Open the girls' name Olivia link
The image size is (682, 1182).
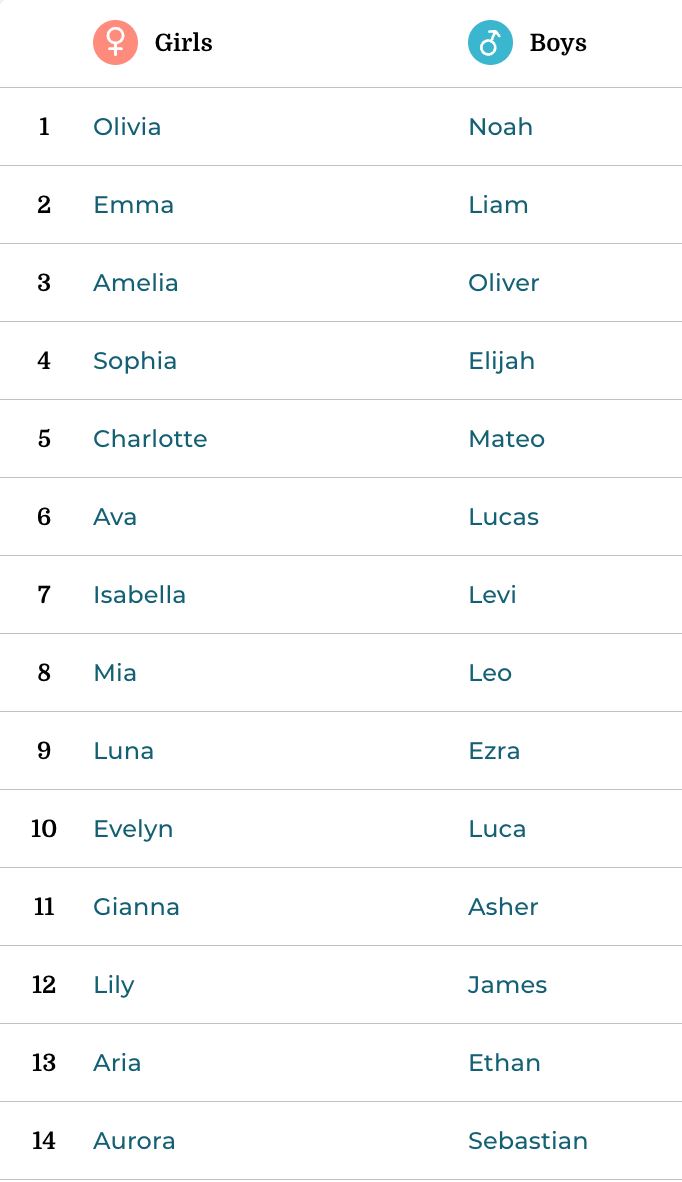coord(127,127)
